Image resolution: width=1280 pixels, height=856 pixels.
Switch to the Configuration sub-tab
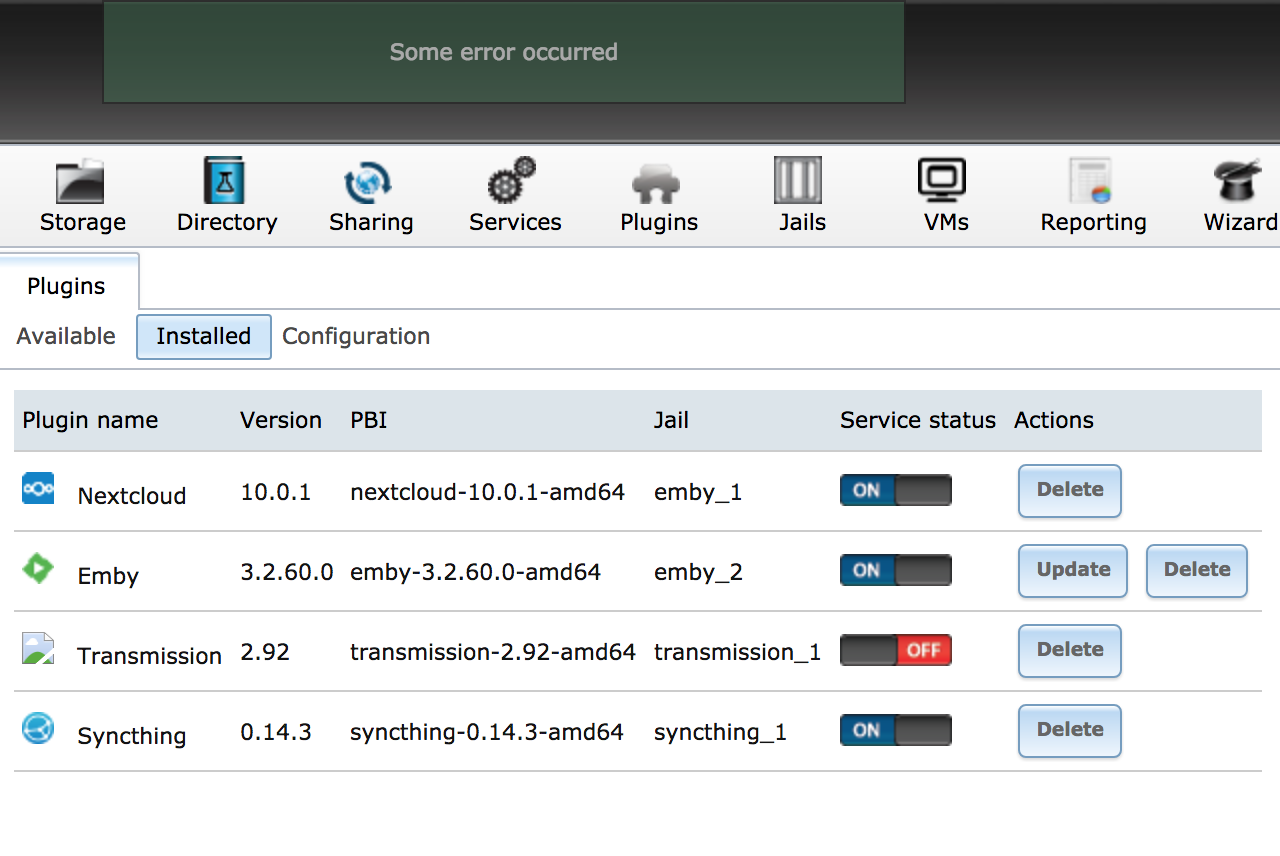(x=356, y=336)
